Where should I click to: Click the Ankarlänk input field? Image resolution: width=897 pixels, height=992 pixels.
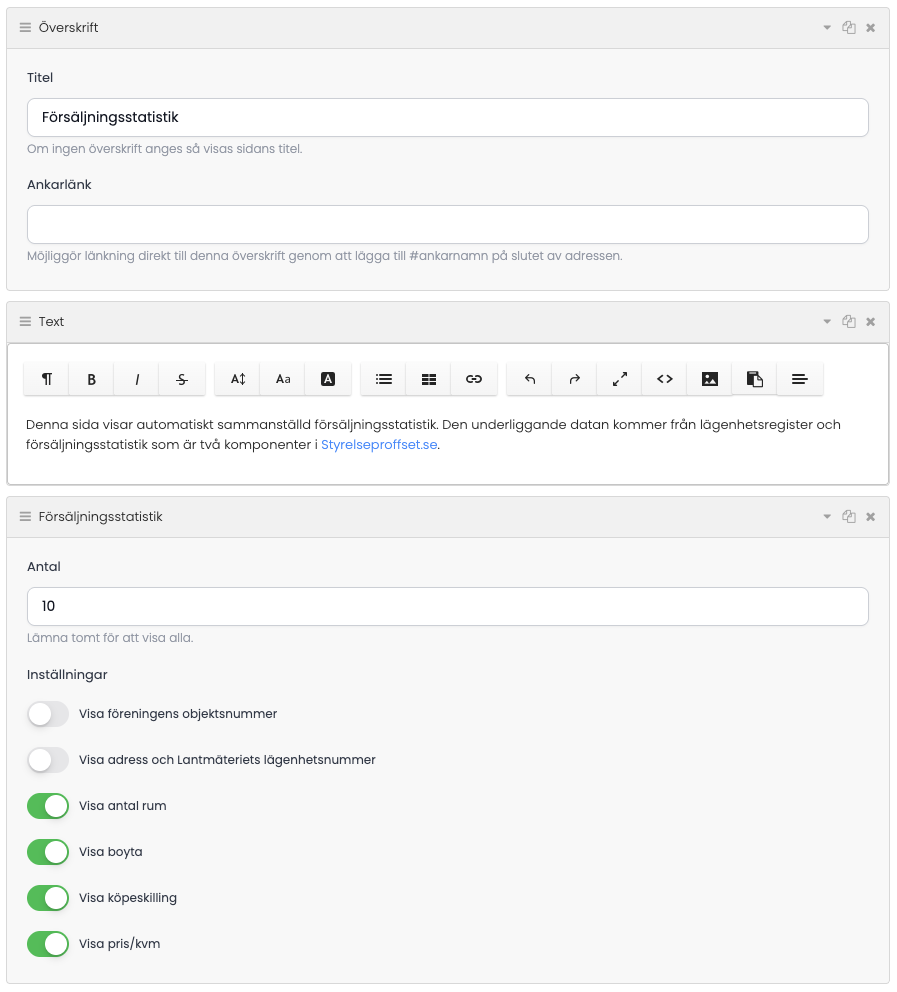click(x=448, y=225)
